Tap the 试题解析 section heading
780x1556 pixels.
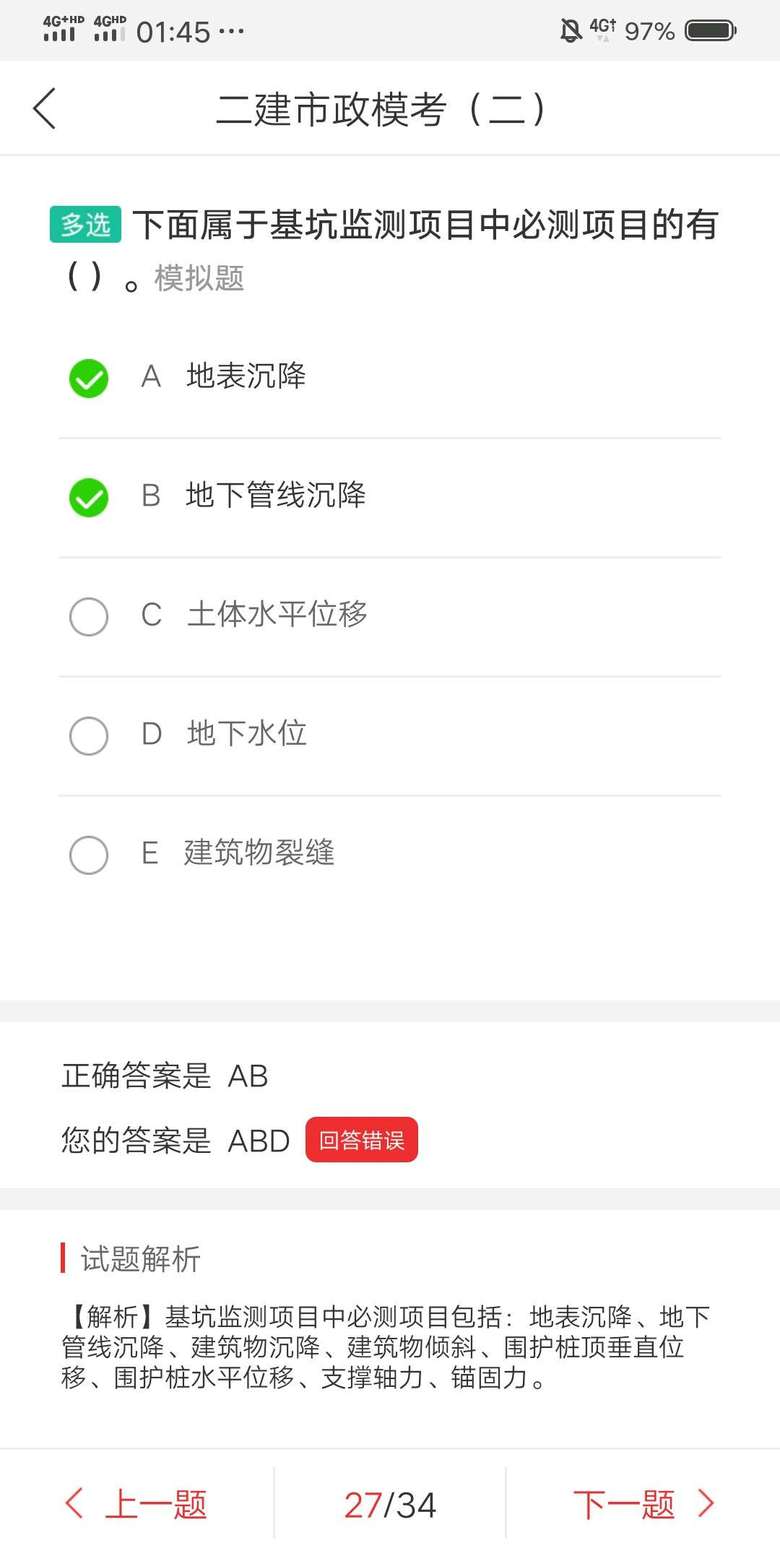click(140, 1259)
